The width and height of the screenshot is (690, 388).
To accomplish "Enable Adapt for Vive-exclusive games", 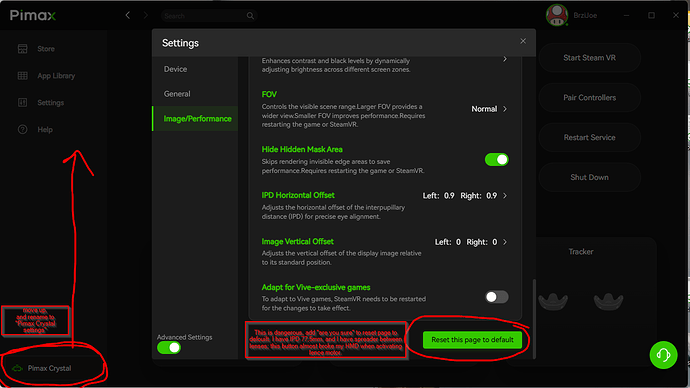I will point(496,297).
